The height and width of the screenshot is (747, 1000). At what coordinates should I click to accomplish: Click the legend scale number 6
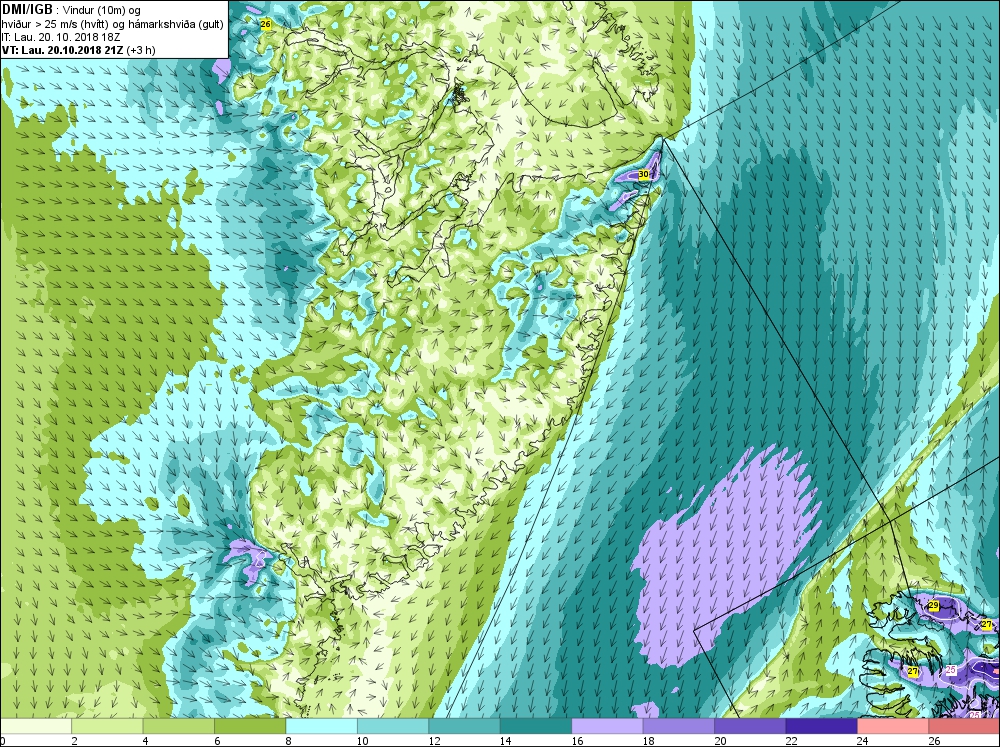(x=217, y=741)
